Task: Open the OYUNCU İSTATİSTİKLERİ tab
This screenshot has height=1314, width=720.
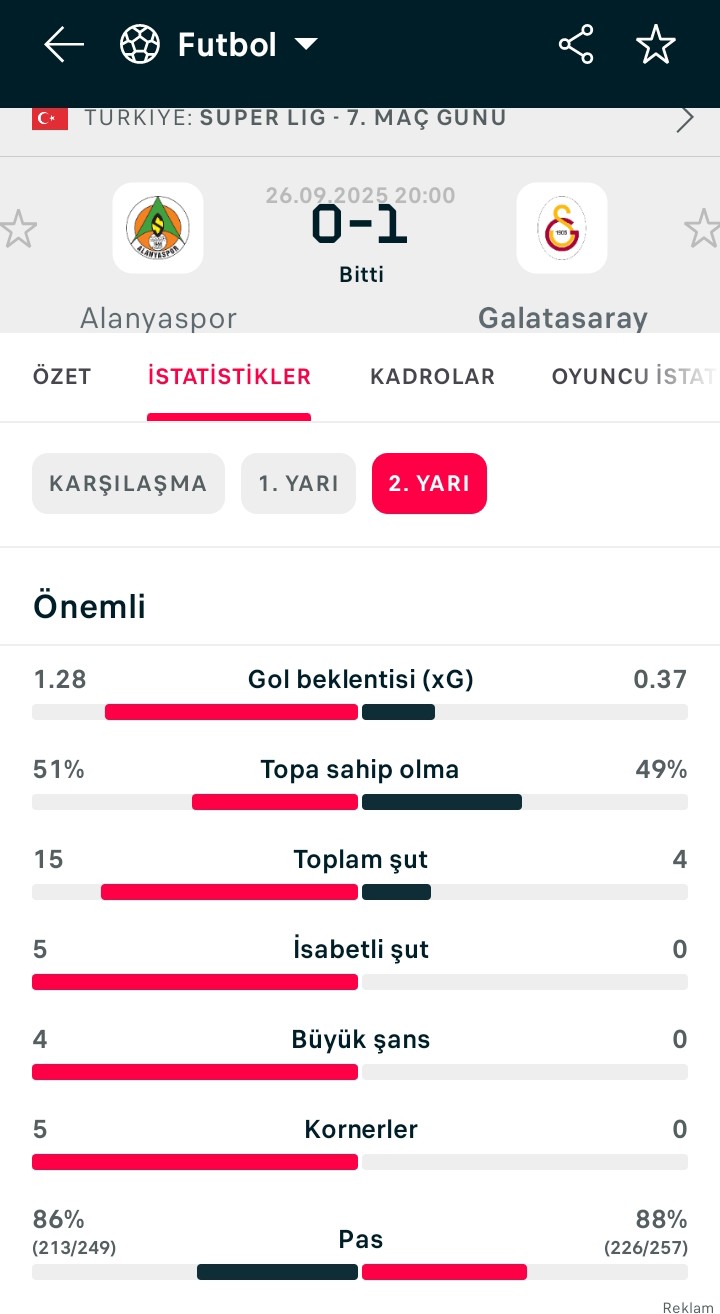Action: (x=634, y=377)
